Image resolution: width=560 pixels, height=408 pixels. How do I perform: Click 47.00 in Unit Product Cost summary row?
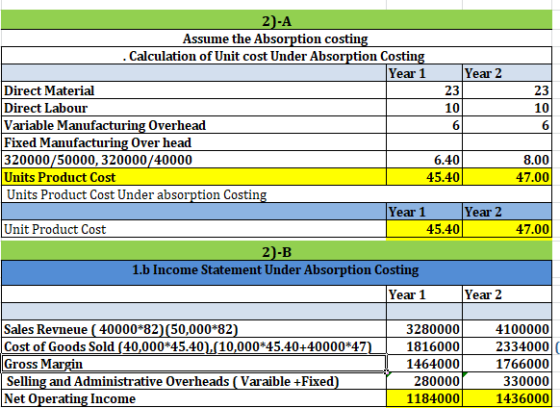click(x=507, y=229)
